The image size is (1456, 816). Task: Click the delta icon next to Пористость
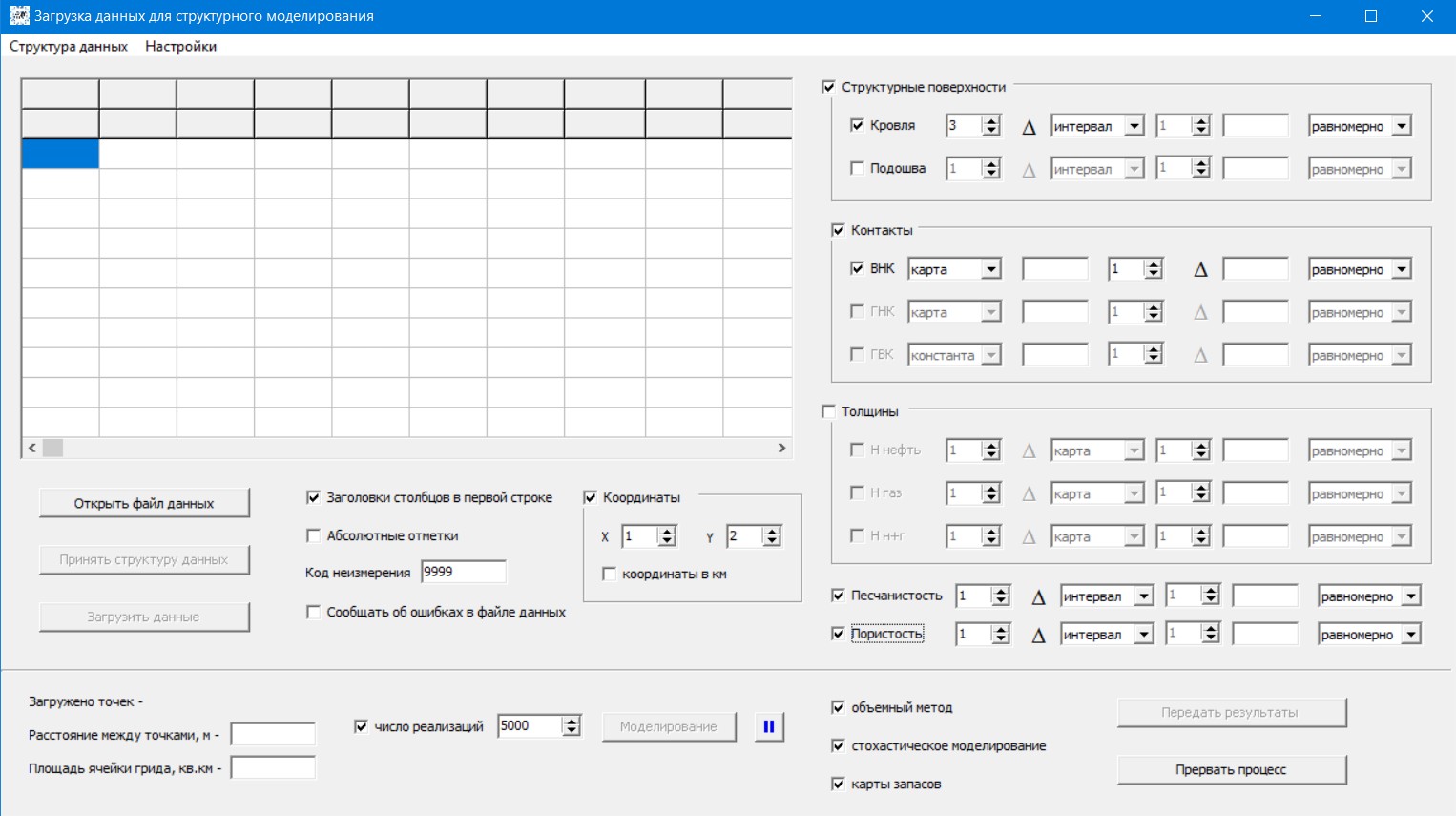coord(1038,635)
